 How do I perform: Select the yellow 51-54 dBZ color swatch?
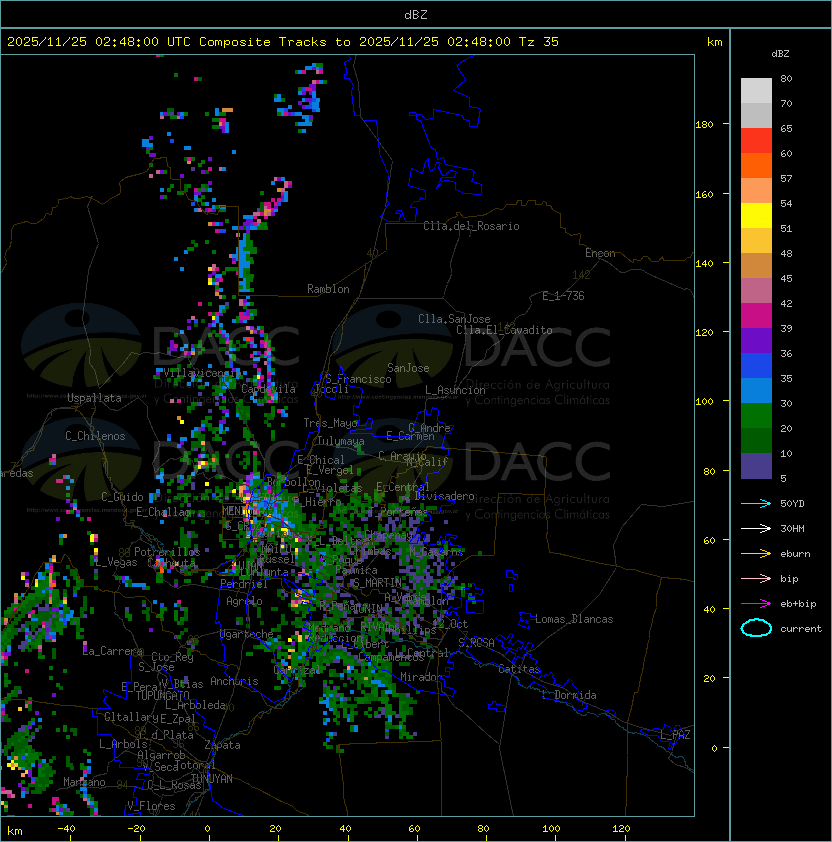(x=756, y=216)
